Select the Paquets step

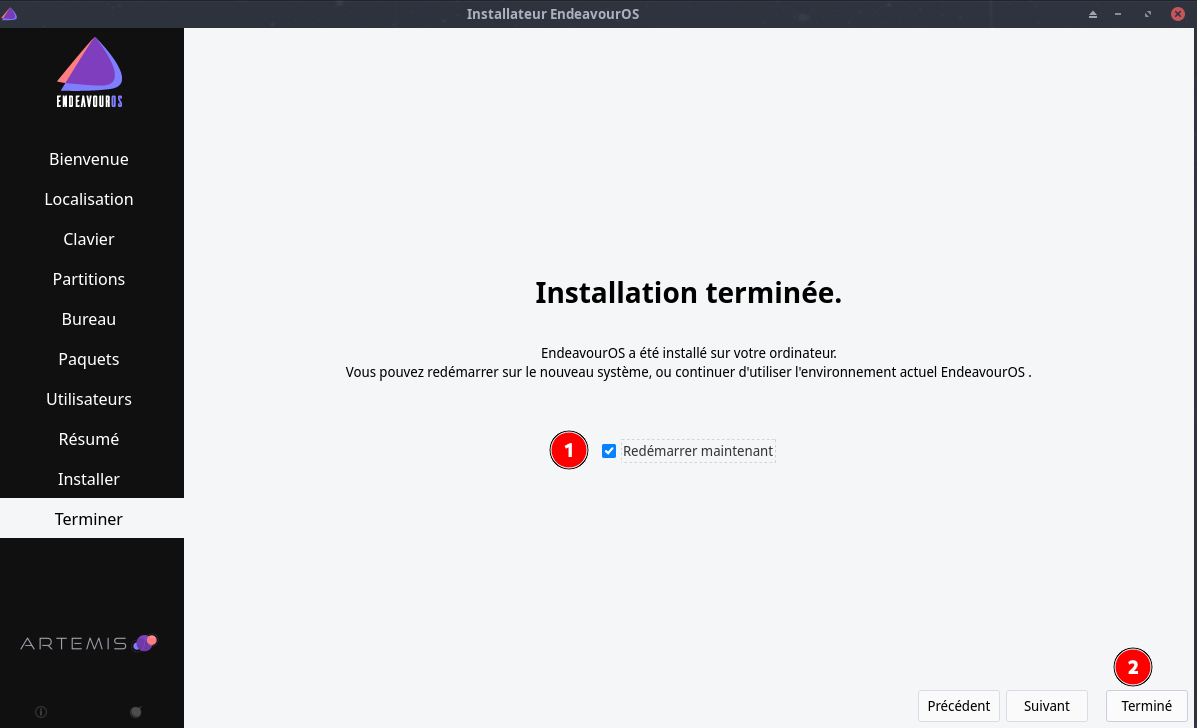point(89,359)
